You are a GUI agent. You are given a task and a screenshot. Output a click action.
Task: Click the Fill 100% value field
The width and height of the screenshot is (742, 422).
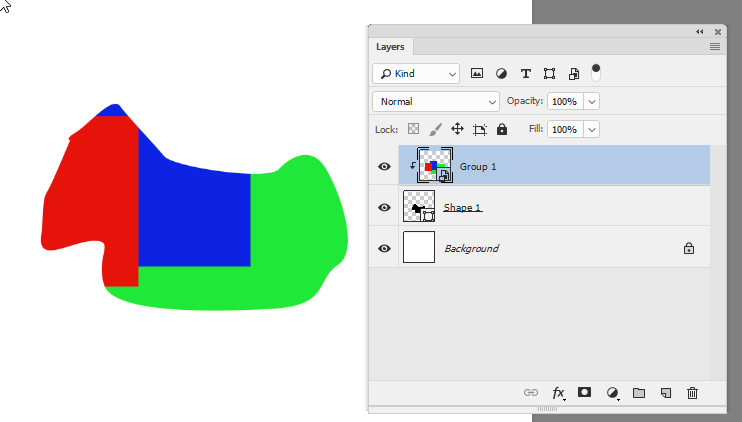pos(565,129)
